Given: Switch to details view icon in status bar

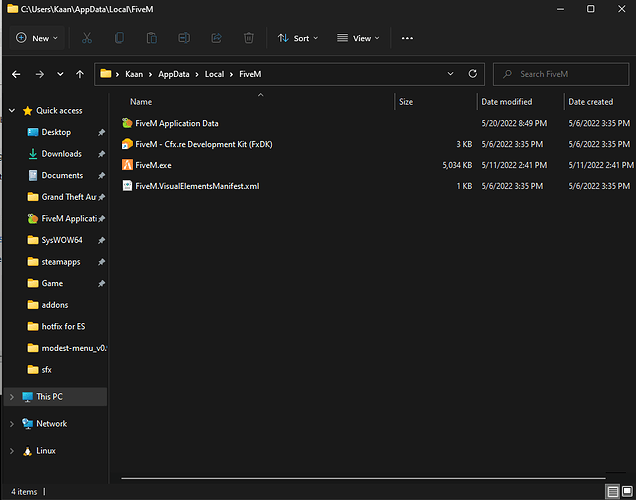Looking at the screenshot, I should pyautogui.click(x=612, y=491).
